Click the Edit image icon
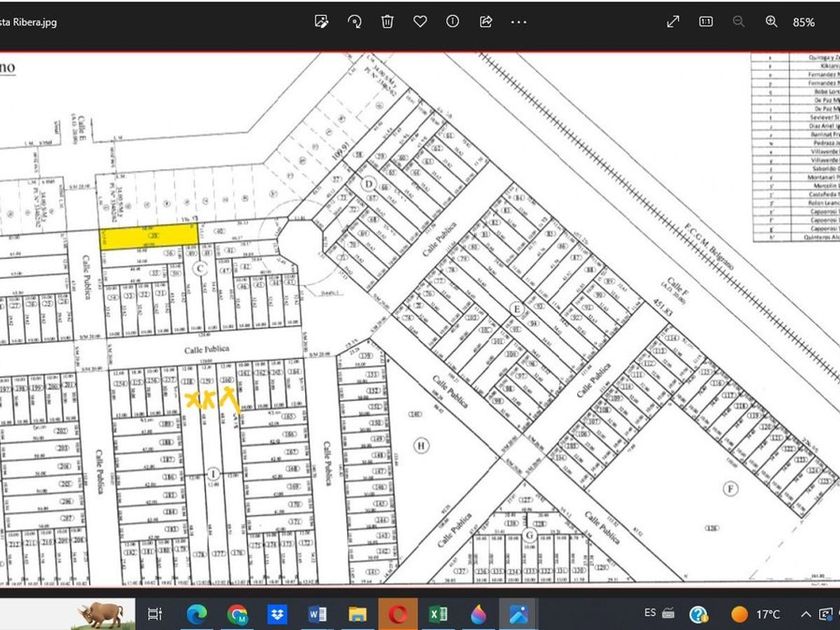 click(x=321, y=21)
